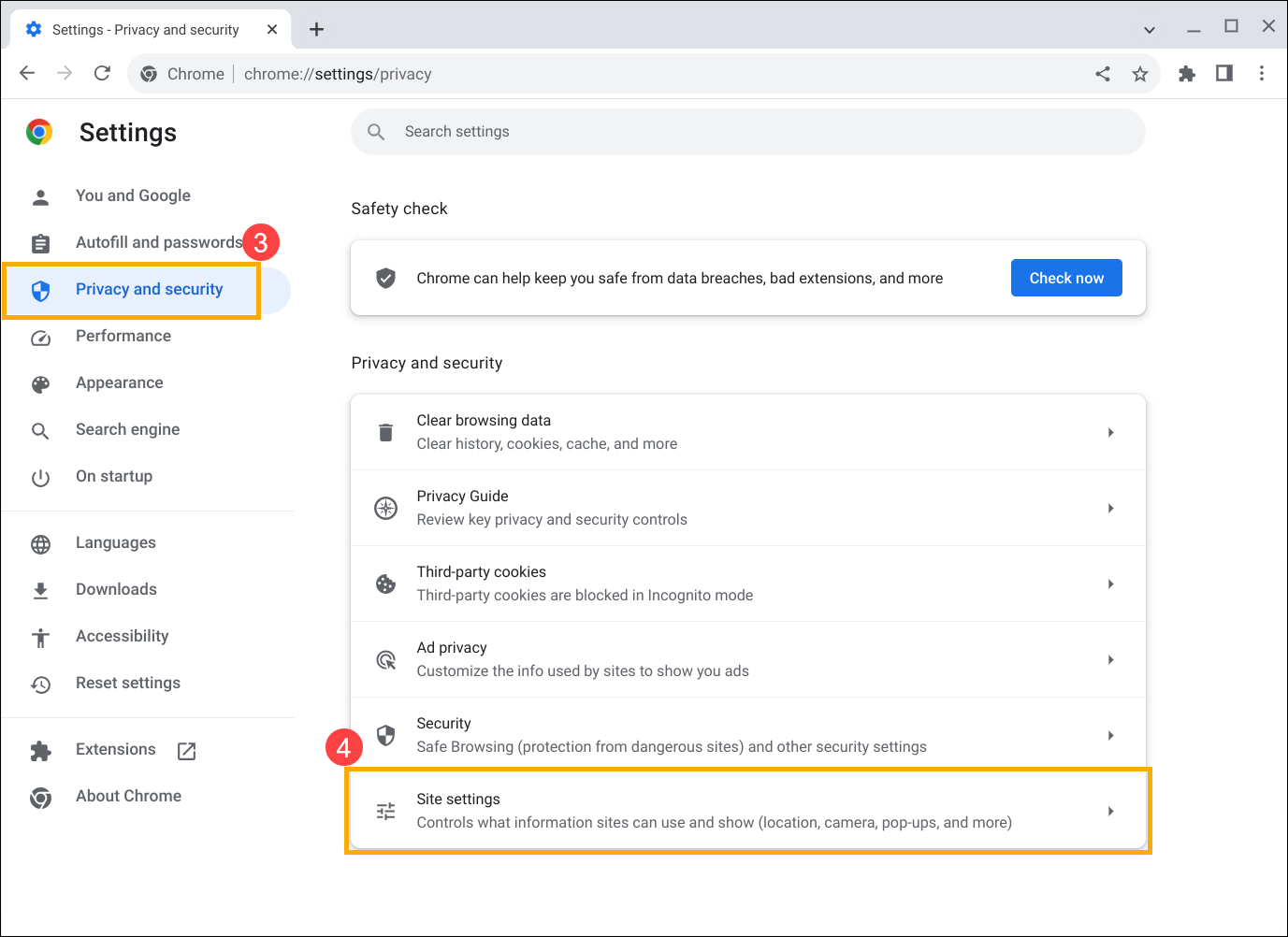The width and height of the screenshot is (1288, 937).
Task: Open Performance settings
Action: 123,336
